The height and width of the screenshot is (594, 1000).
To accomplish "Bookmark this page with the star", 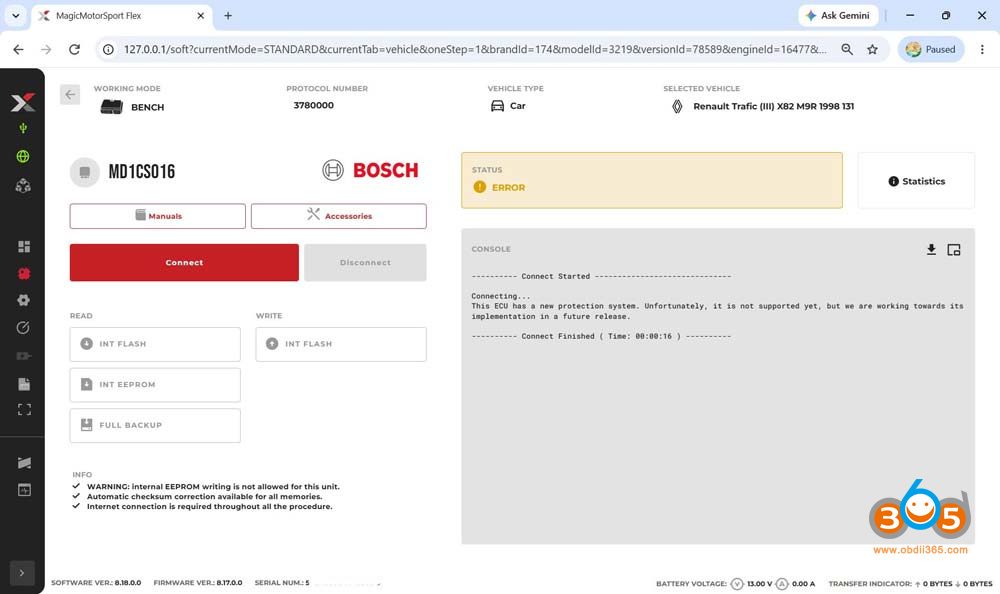I will point(872,49).
